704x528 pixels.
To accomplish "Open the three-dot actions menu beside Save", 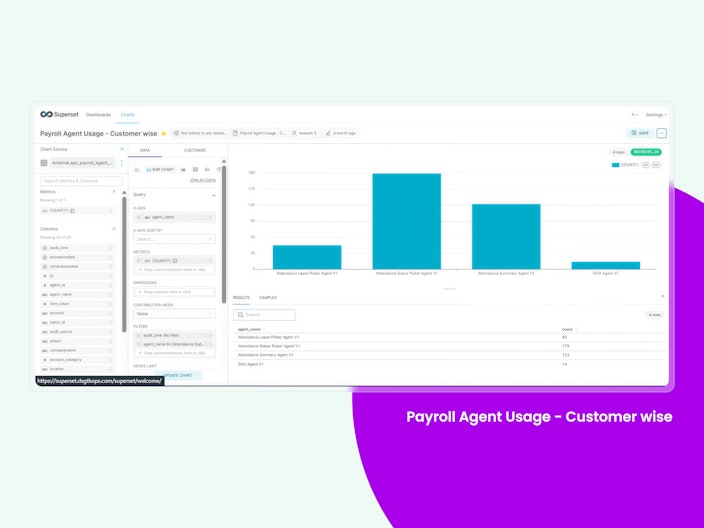I will [x=661, y=133].
